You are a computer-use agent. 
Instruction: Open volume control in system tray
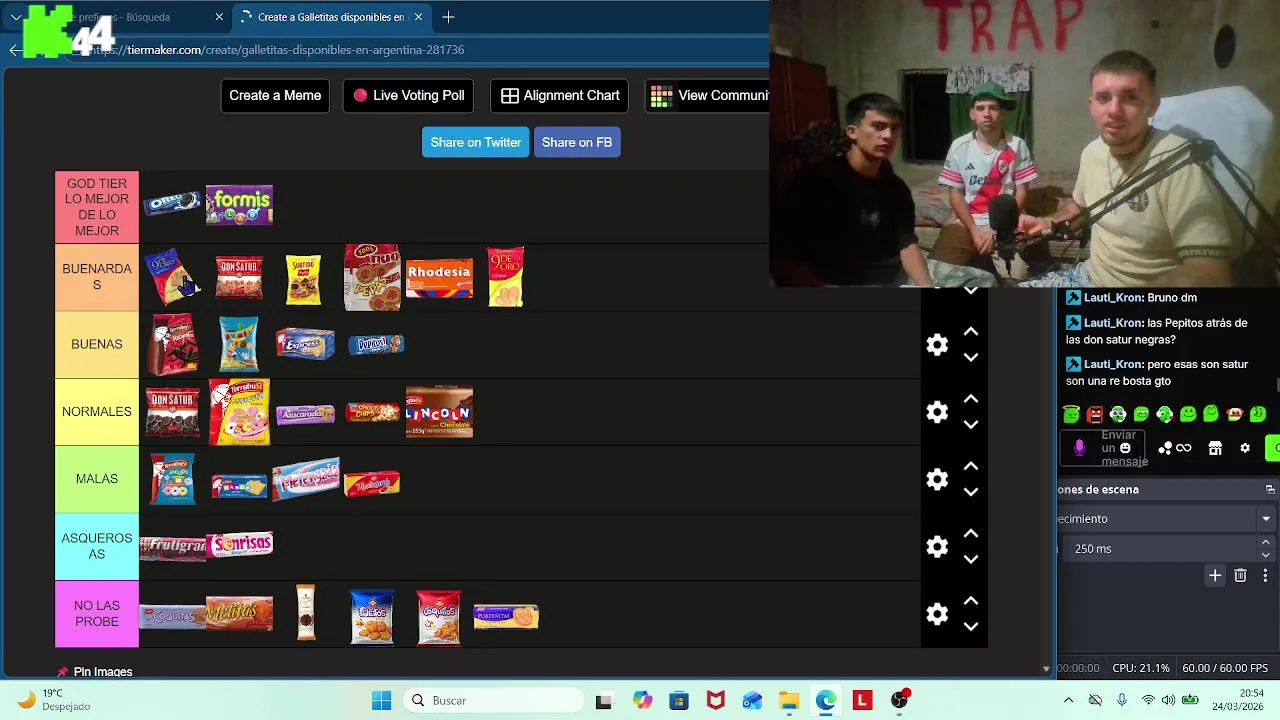coord(1168,700)
